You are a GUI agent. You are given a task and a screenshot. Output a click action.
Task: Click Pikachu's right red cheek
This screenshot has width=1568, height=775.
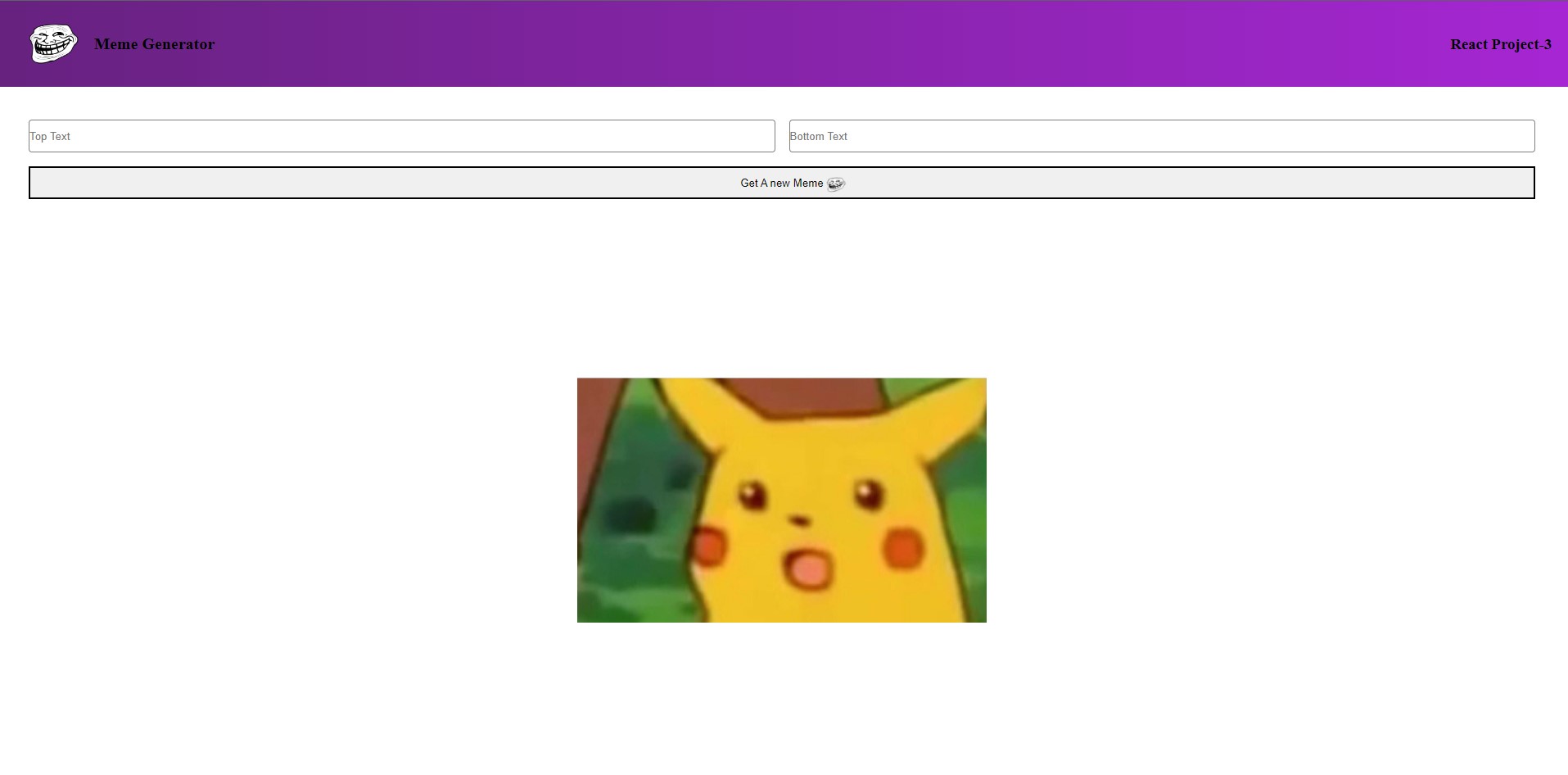904,547
